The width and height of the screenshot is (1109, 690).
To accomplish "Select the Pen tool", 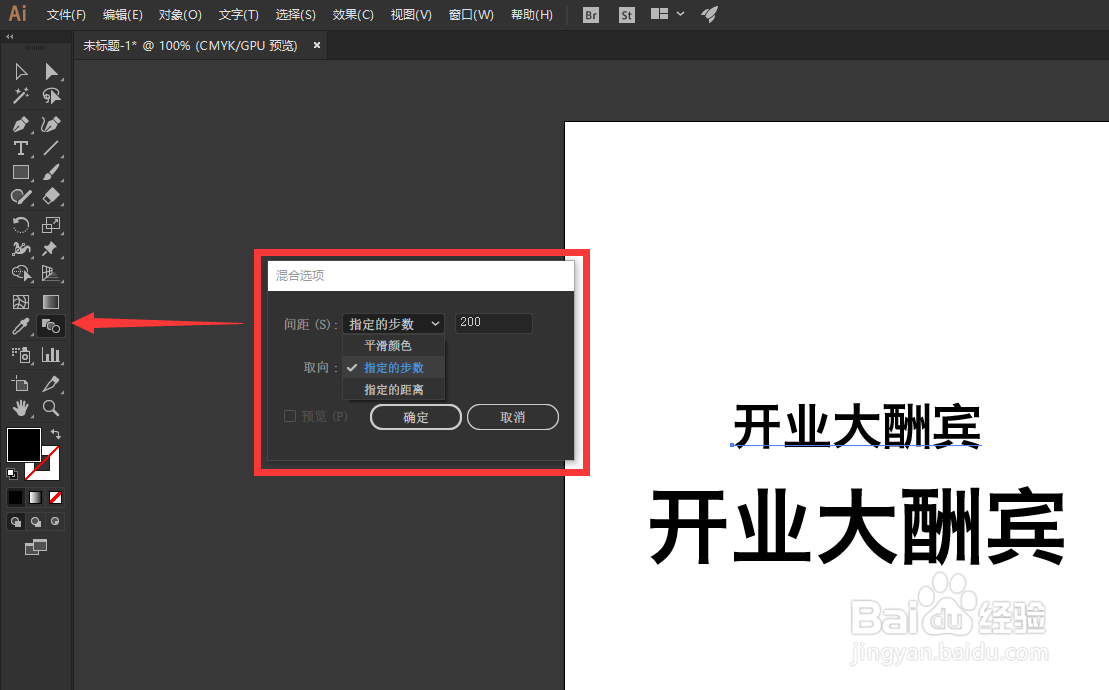I will point(20,123).
